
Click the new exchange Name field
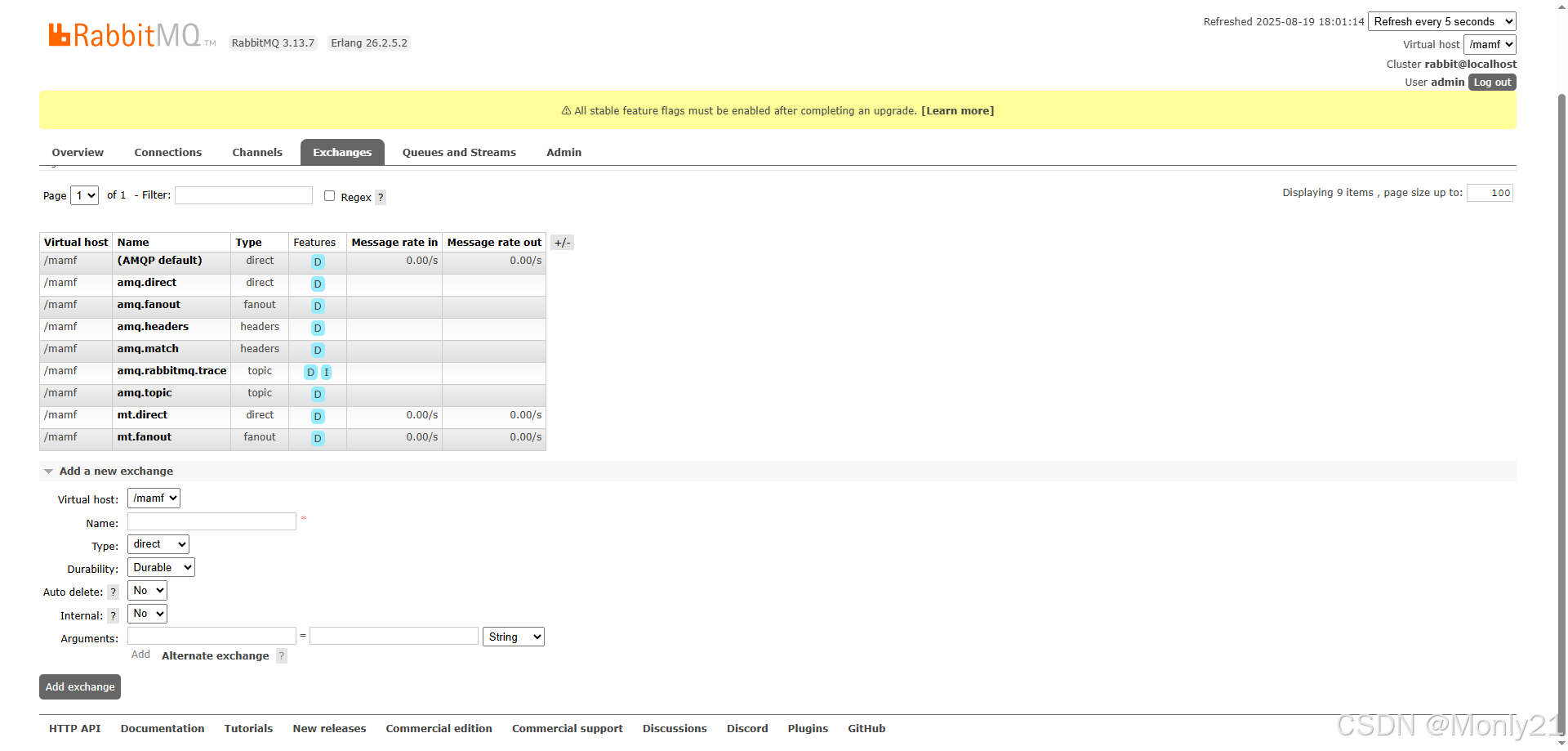[212, 521]
